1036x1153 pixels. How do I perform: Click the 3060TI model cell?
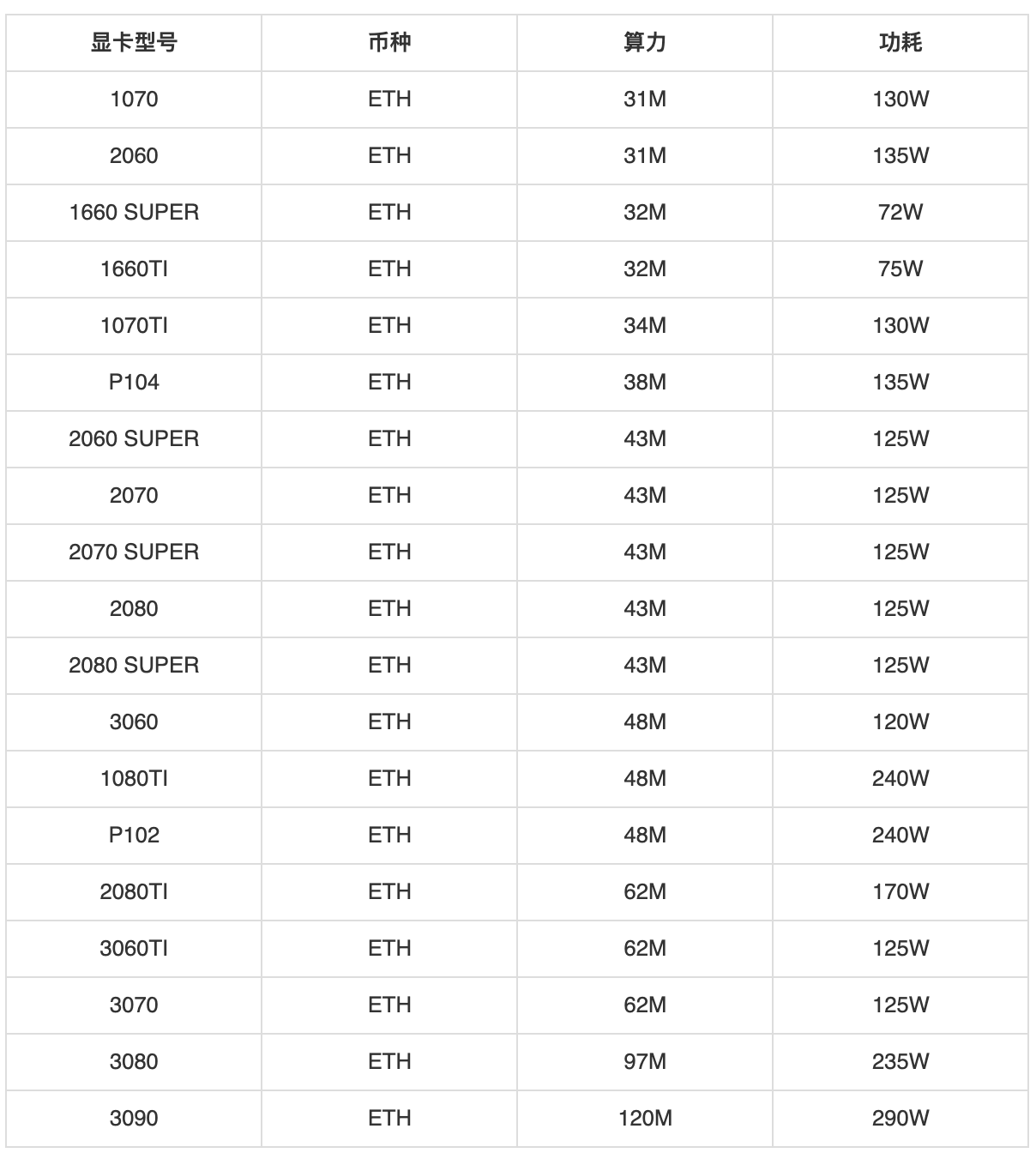click(x=134, y=948)
